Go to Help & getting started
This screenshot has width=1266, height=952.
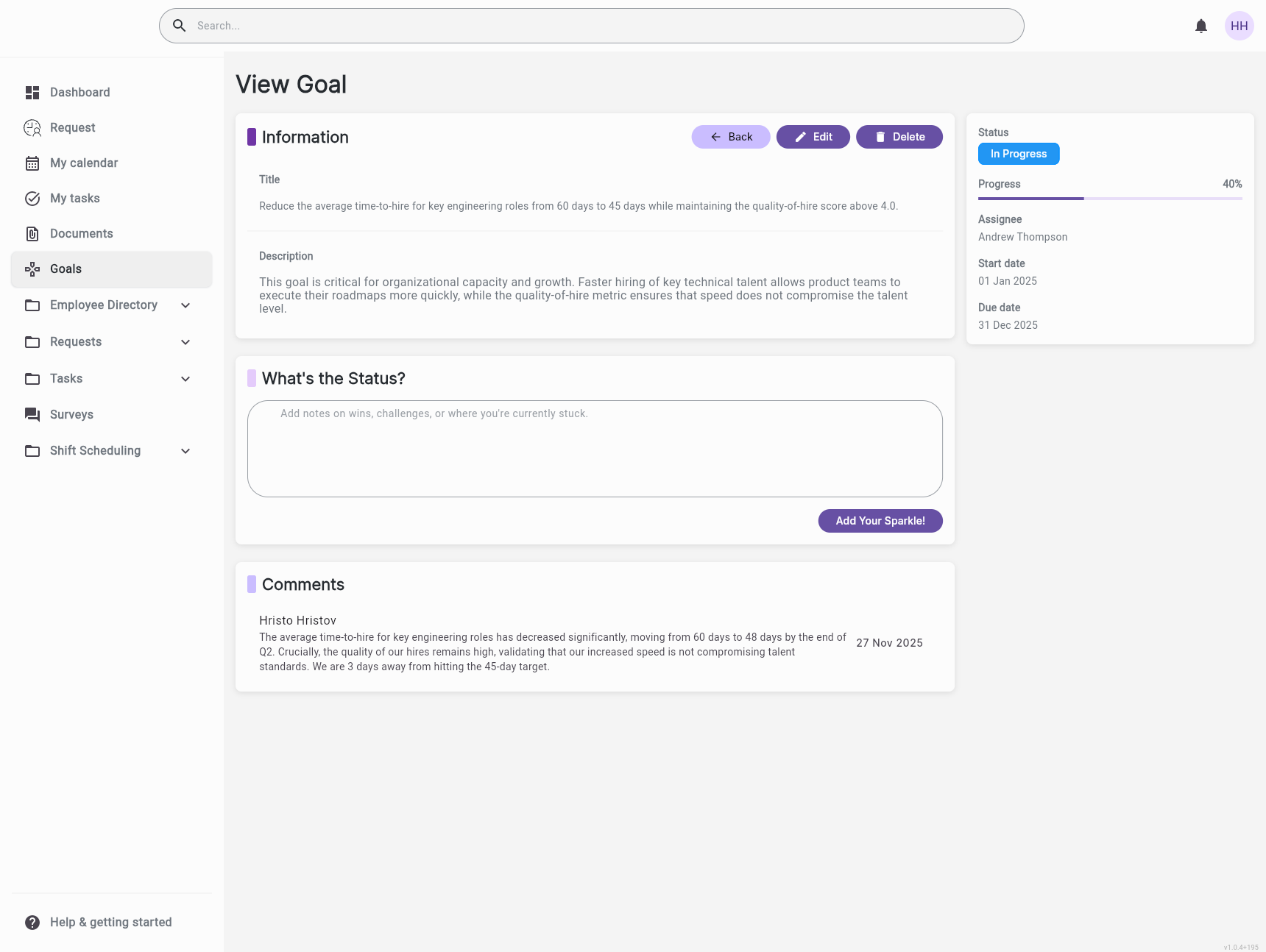(x=110, y=923)
